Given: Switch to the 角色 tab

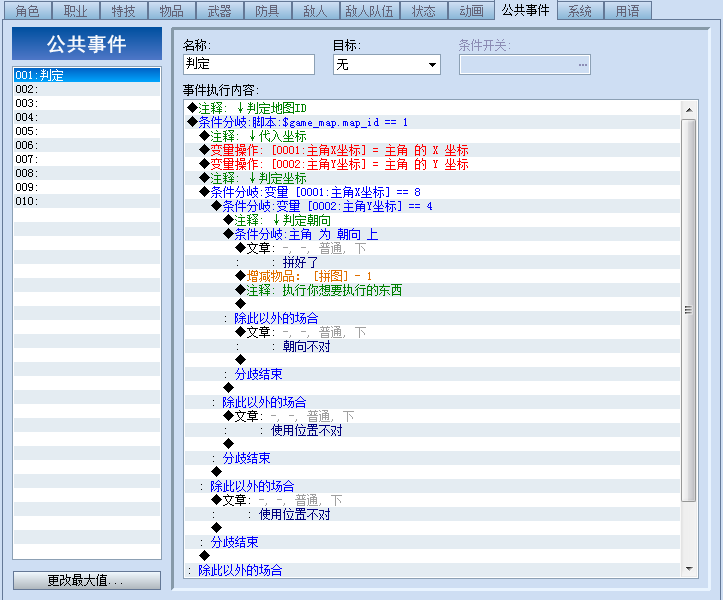Looking at the screenshot, I should (28, 11).
